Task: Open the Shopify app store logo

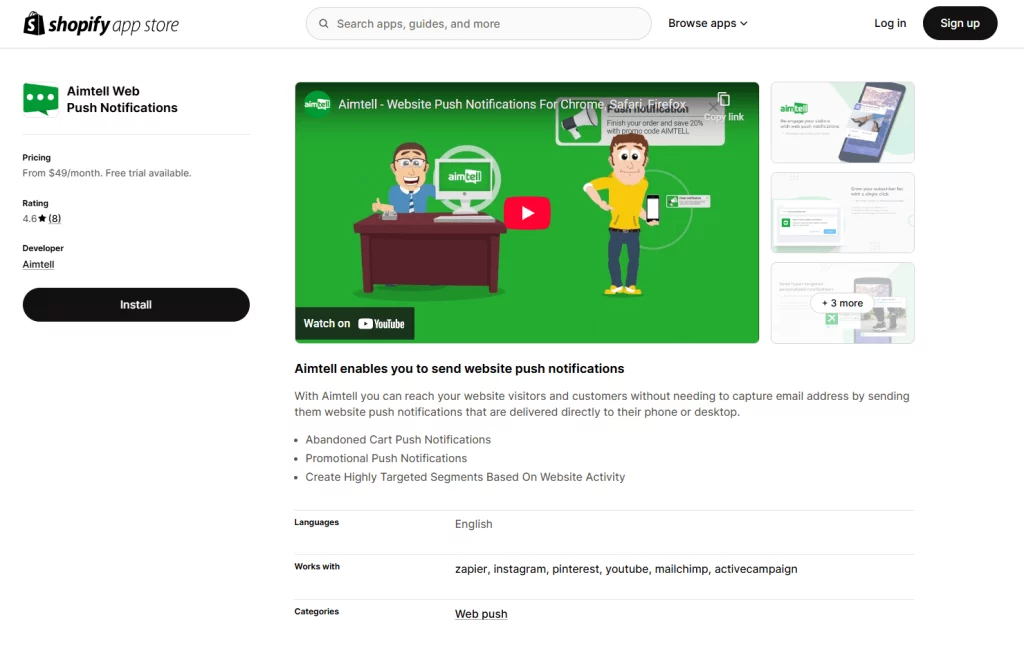Action: point(101,24)
